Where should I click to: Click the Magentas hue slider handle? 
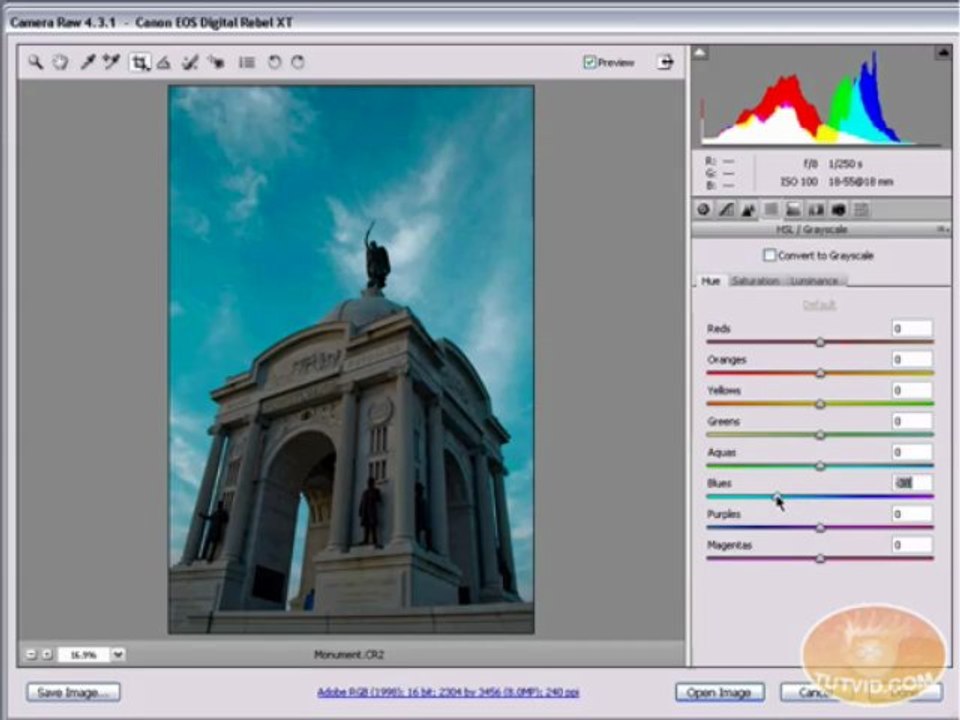coord(820,558)
